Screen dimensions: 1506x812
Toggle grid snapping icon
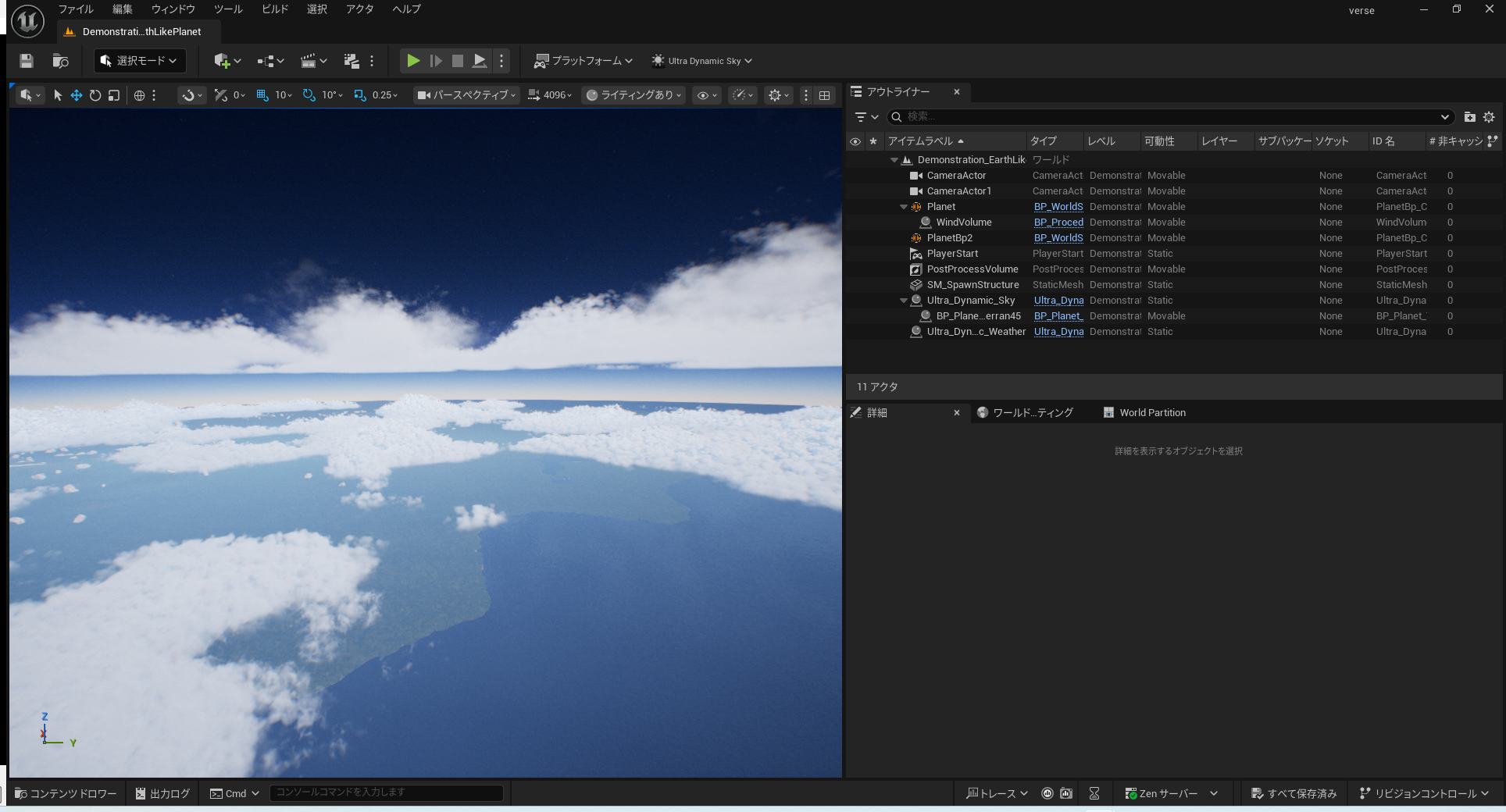click(262, 95)
